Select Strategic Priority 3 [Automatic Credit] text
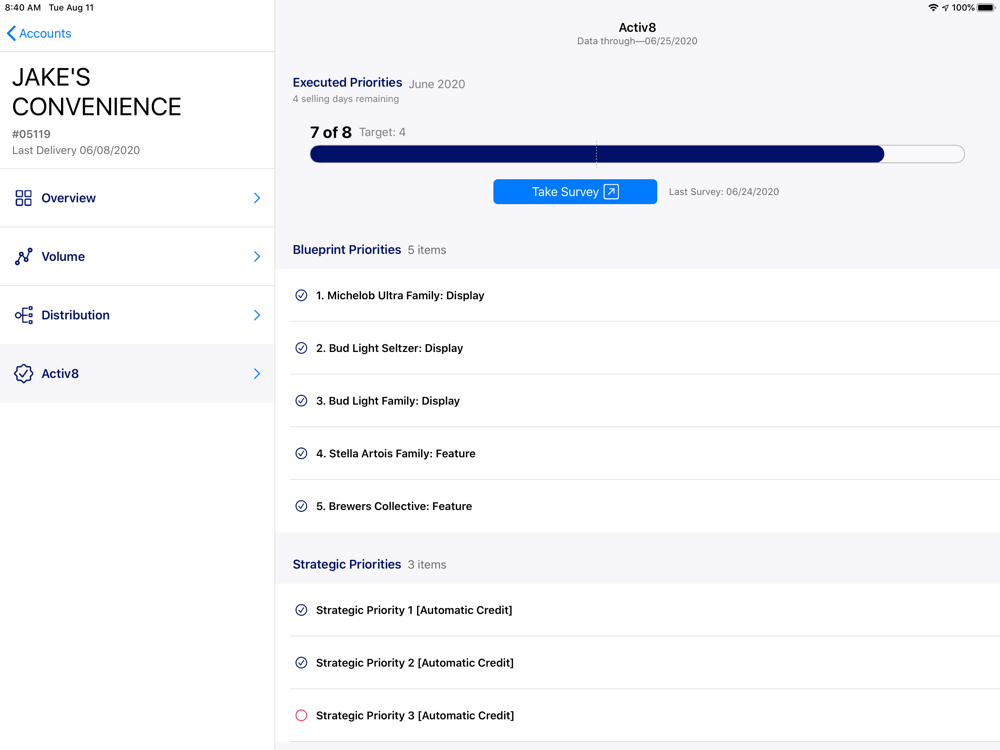Viewport: 1000px width, 750px height. [x=415, y=716]
